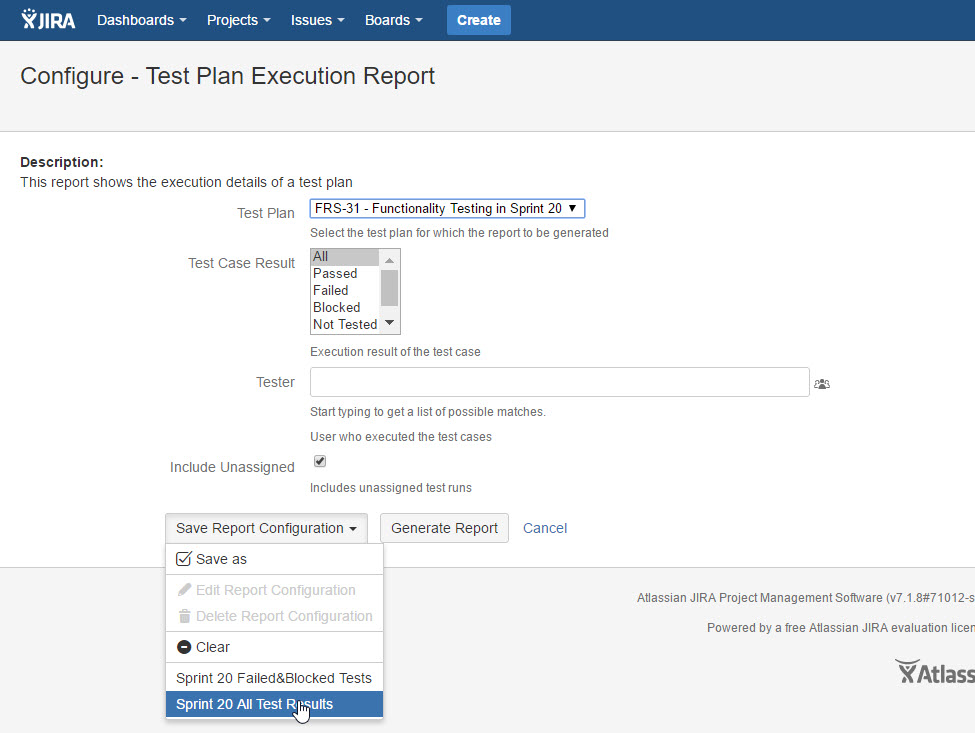Click the Test Case Result list scrollbar thumb
Viewport: 975px width, 733px height.
tap(389, 288)
